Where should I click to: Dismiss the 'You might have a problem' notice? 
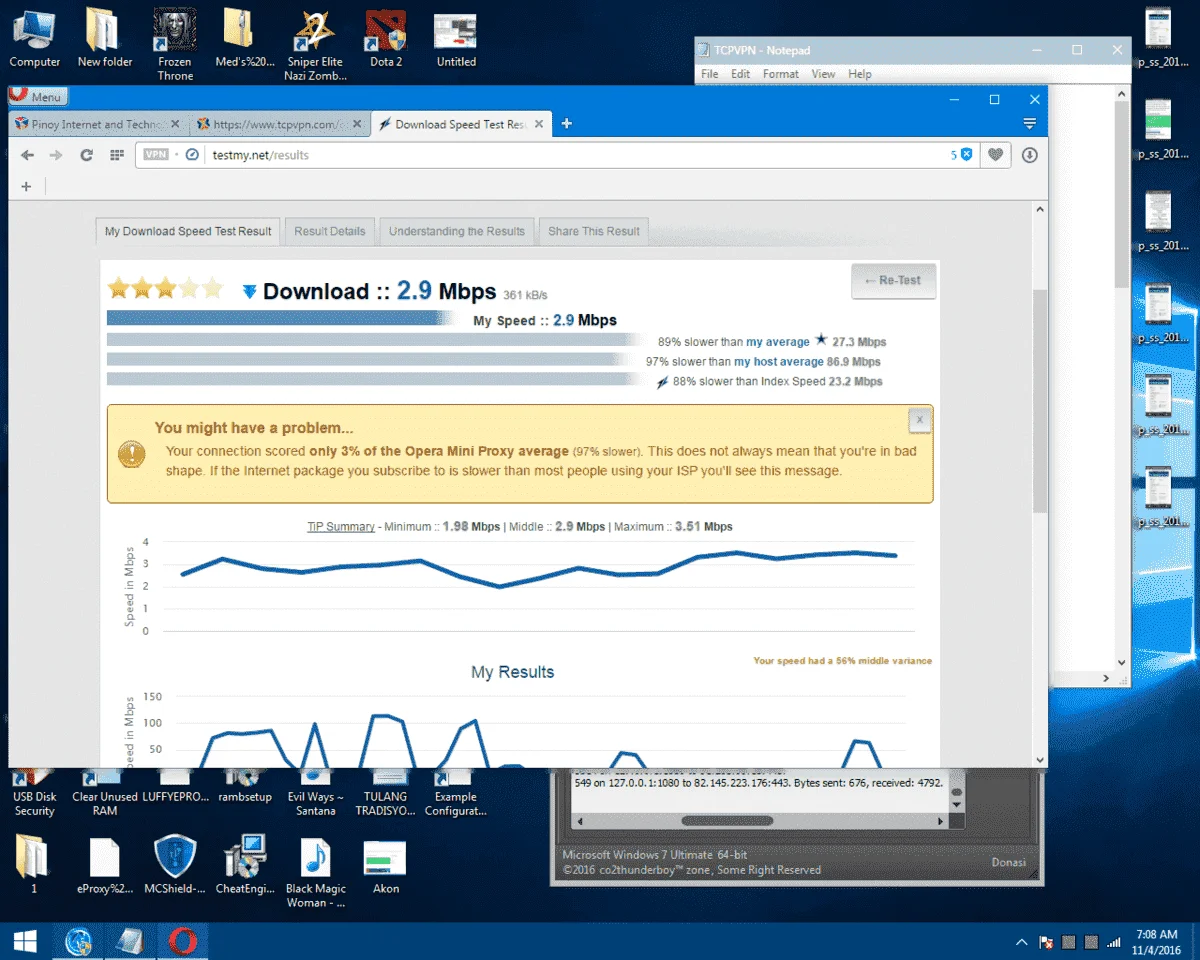(x=920, y=421)
